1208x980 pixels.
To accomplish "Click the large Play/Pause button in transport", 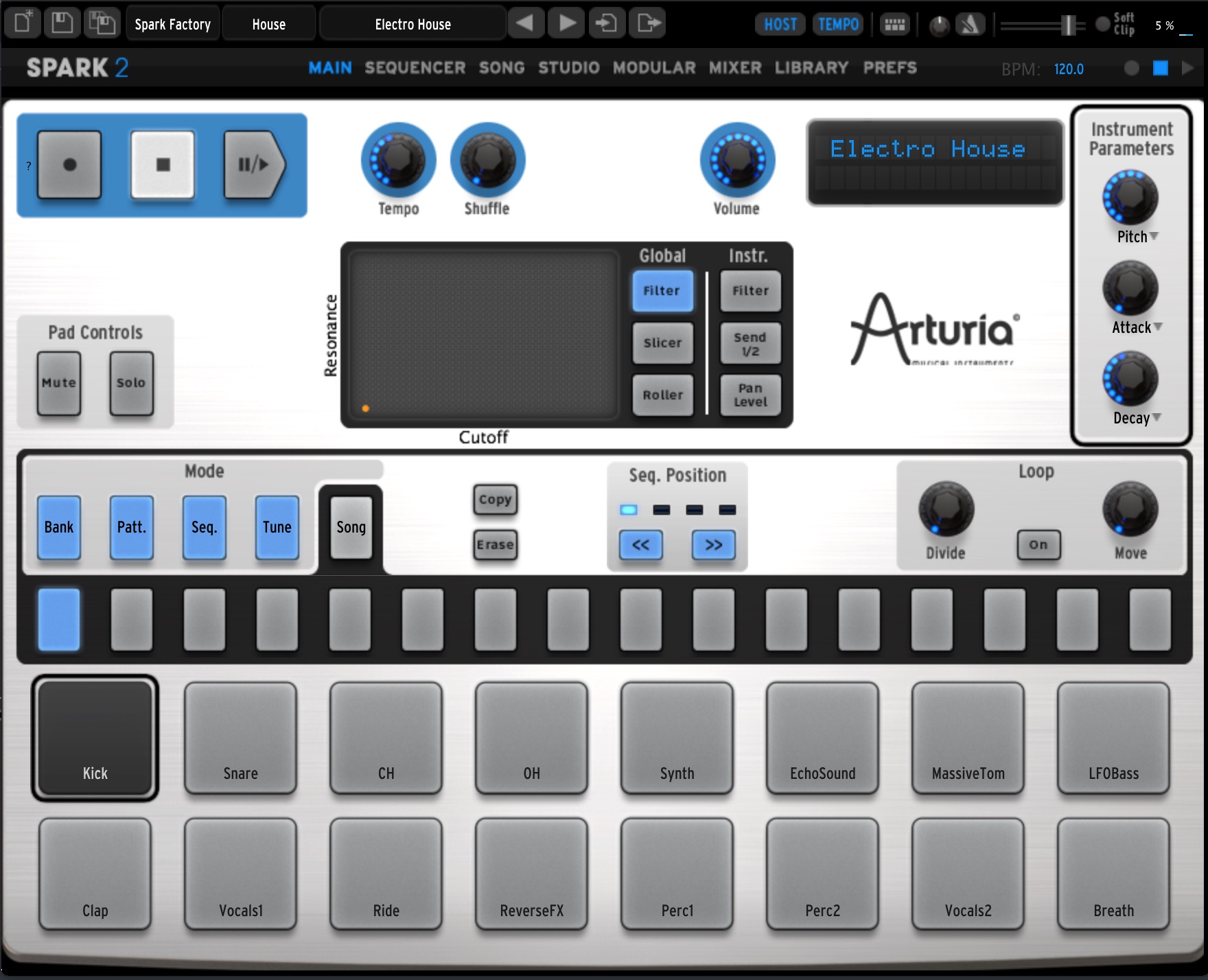I will [x=254, y=165].
